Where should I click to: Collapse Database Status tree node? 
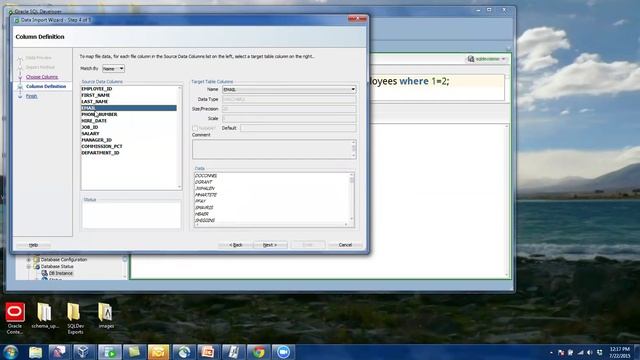coord(29,267)
